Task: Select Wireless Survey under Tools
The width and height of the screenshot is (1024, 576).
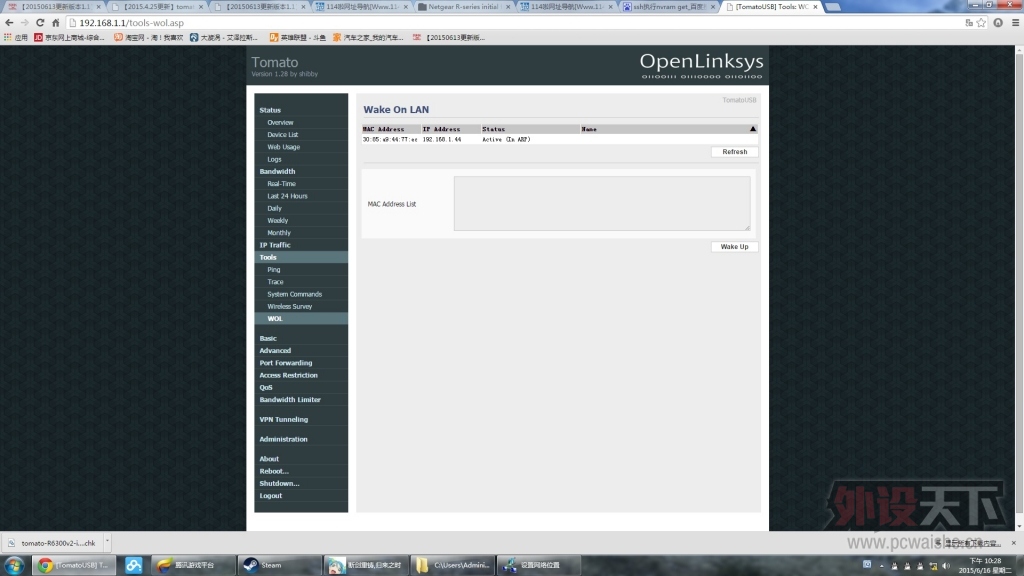Action: [x=289, y=307]
